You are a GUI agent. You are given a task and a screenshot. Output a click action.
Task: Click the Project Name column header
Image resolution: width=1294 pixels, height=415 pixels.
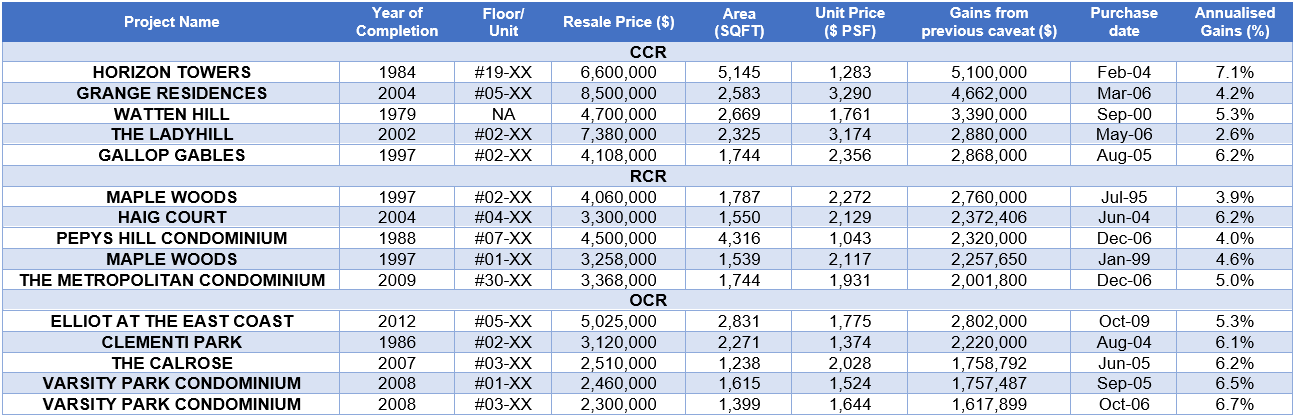172,22
